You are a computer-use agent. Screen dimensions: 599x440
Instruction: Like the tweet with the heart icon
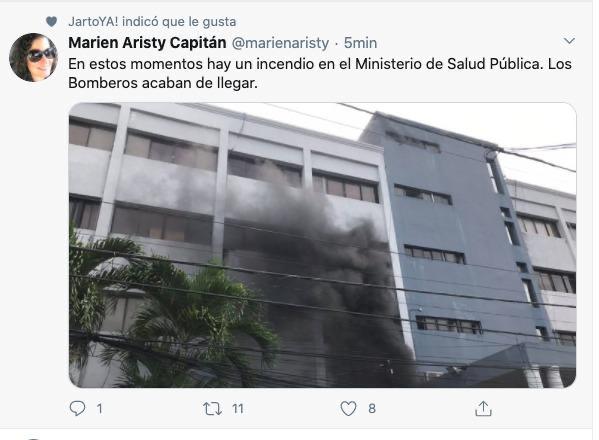348,409
